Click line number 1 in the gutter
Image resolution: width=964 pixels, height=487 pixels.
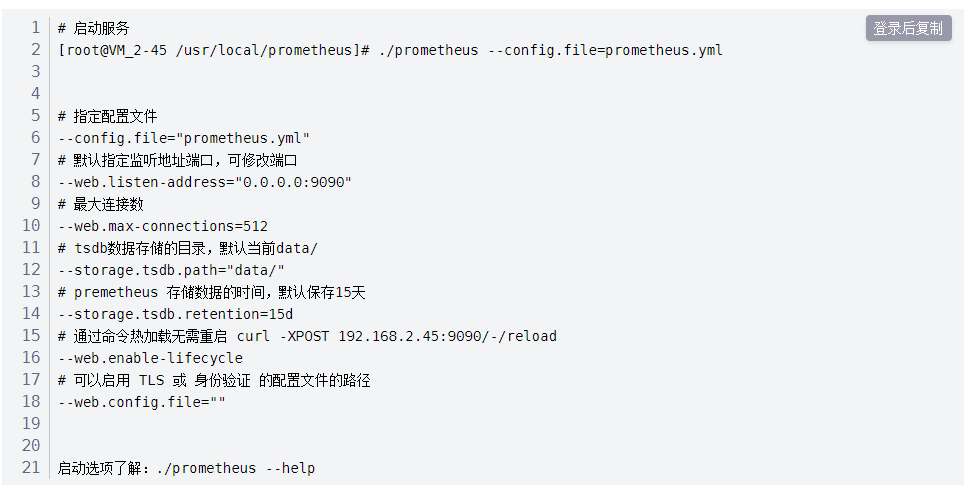36,28
